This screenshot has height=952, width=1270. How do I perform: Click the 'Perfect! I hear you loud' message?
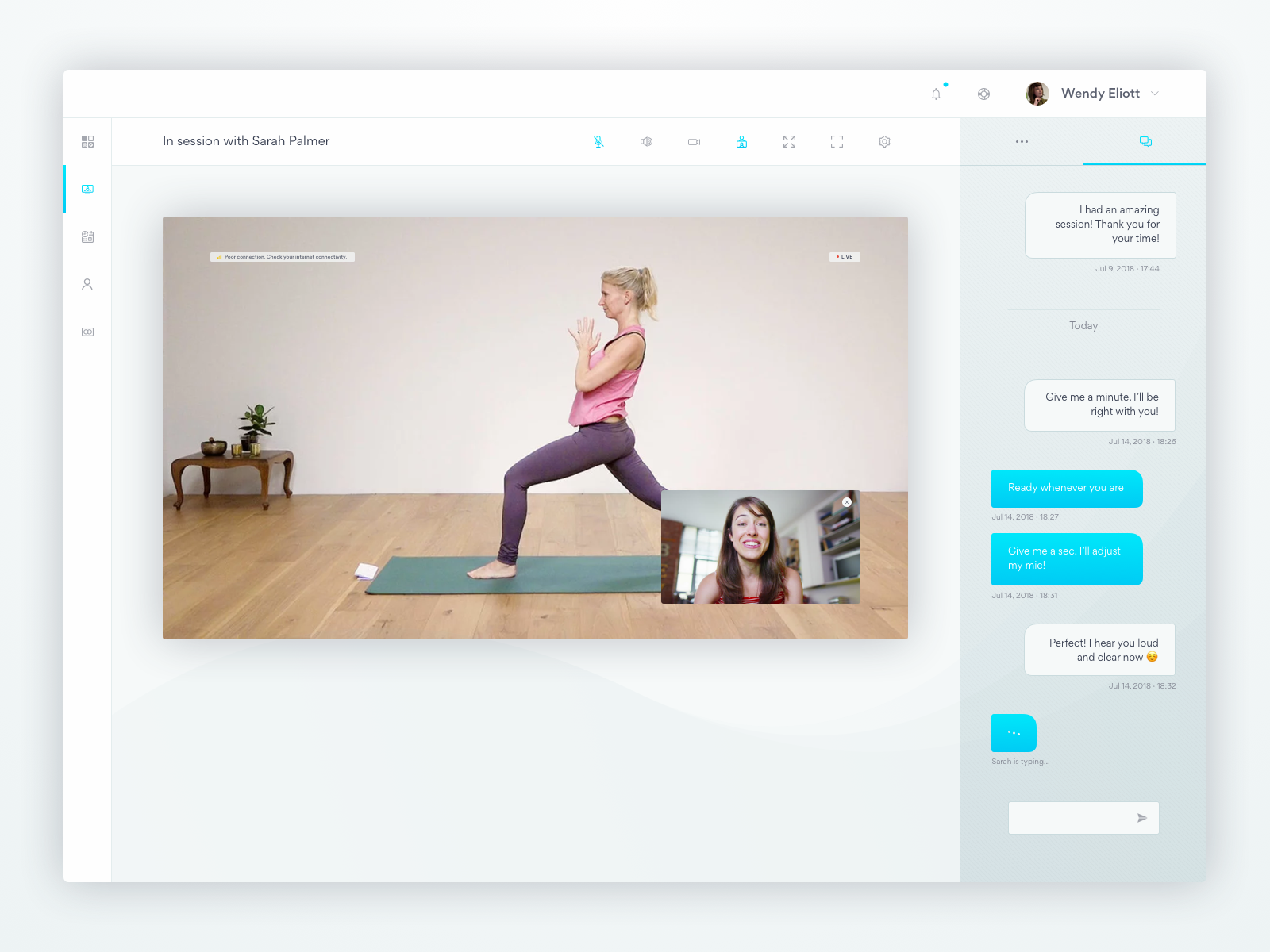pos(1100,650)
